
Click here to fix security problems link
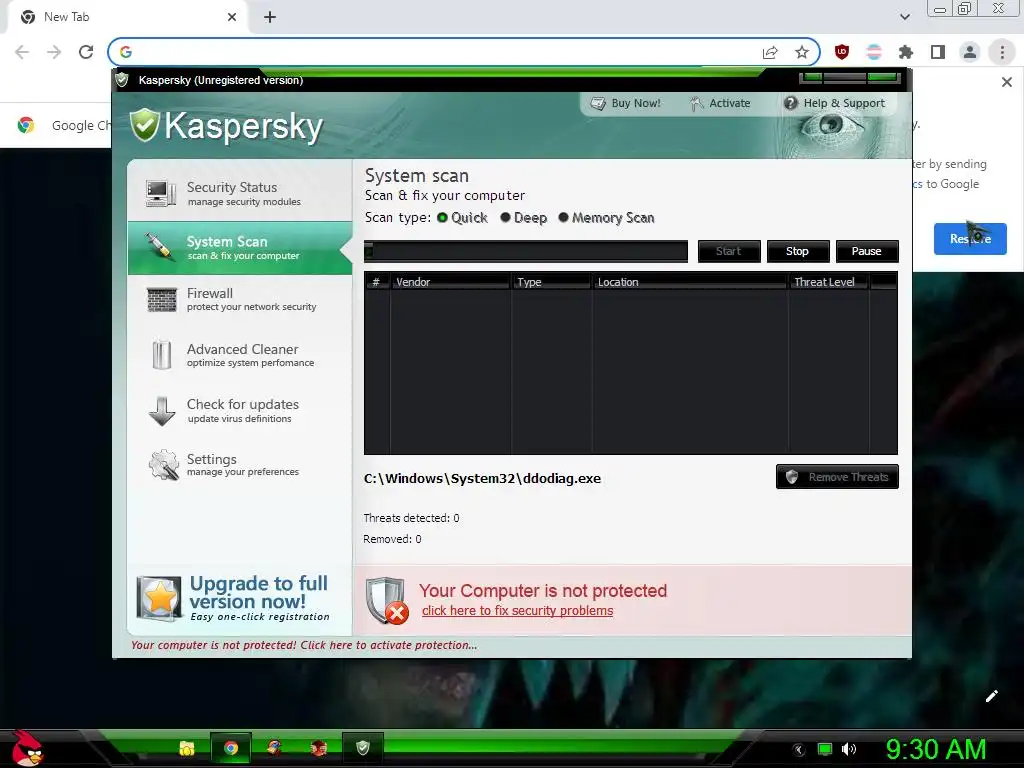(517, 611)
